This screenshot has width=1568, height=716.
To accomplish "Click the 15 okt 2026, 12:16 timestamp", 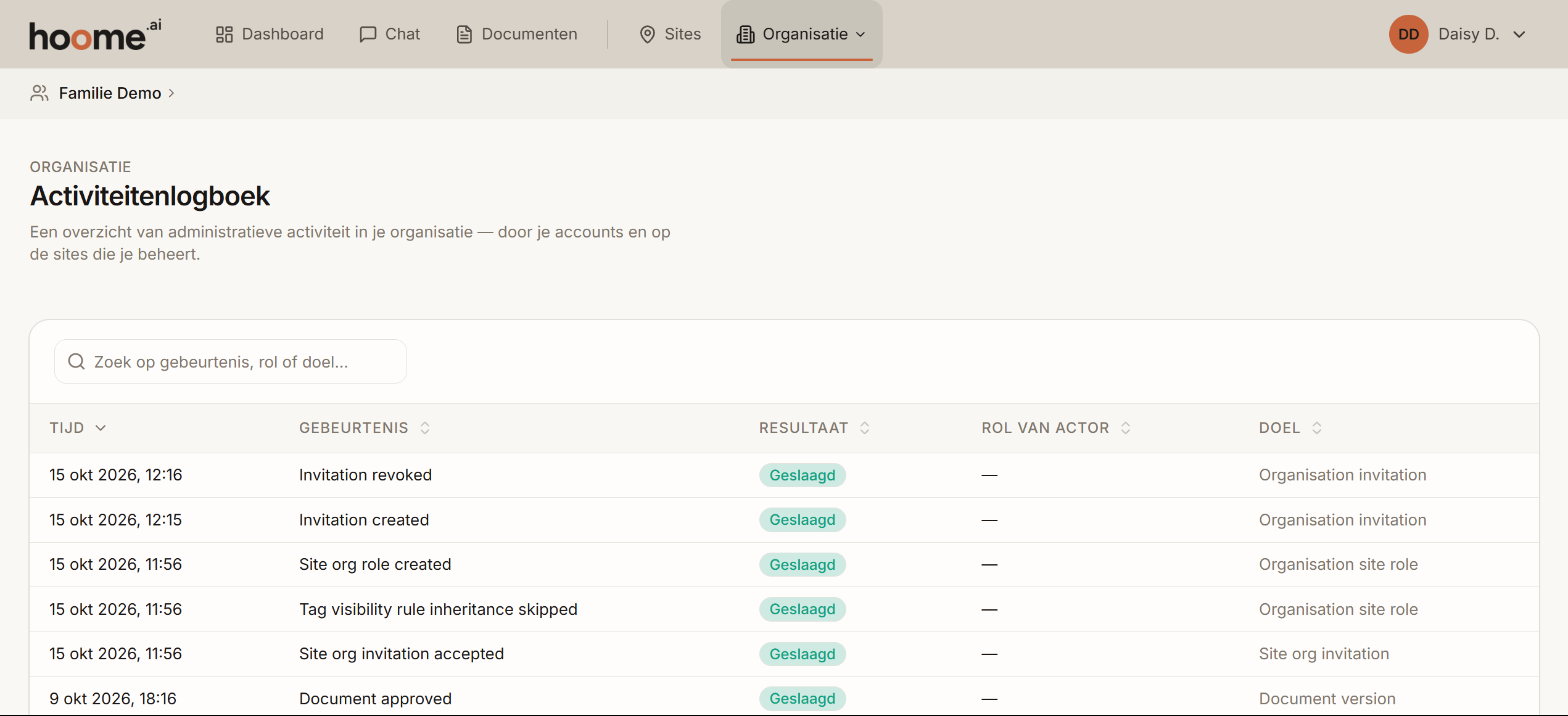I will tap(116, 475).
